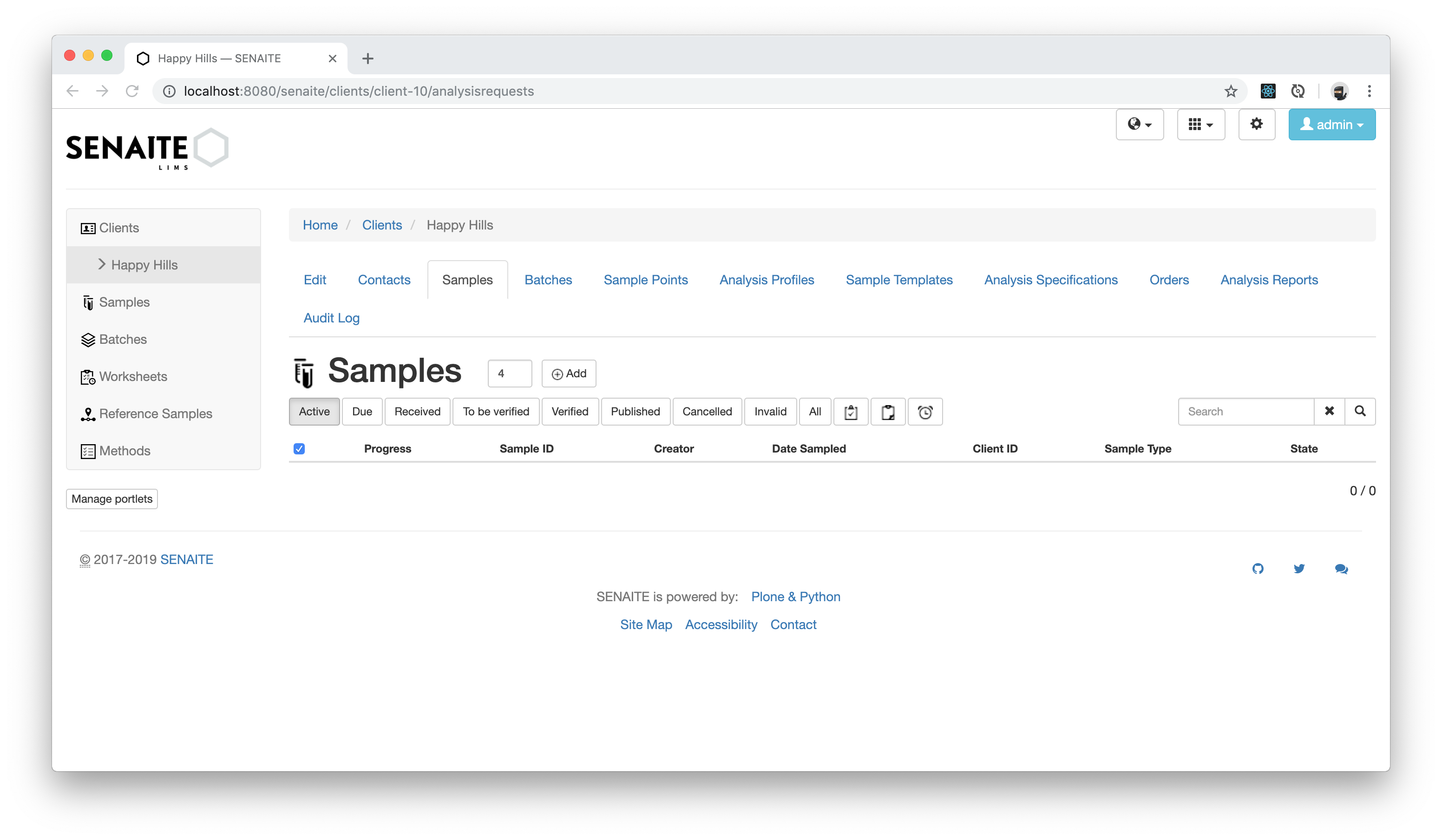Select the Cancelled filter button
This screenshot has width=1442, height=840.
click(x=707, y=411)
